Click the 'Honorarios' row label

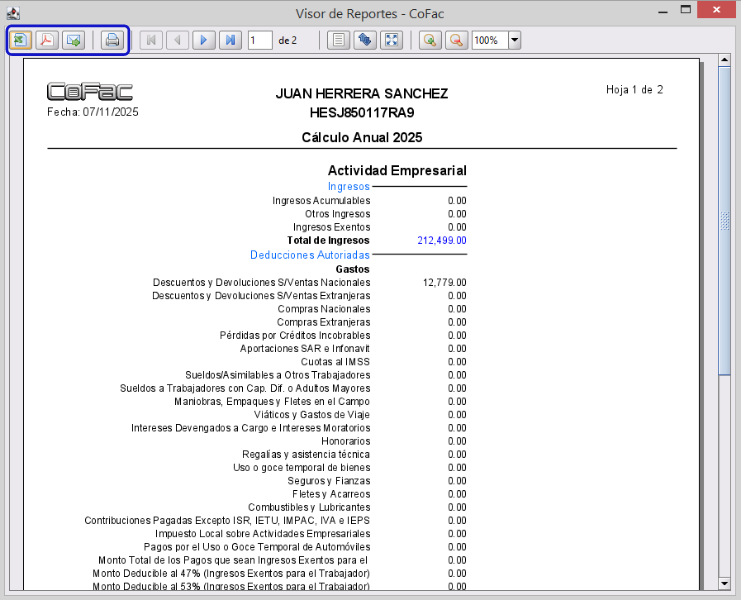[346, 441]
